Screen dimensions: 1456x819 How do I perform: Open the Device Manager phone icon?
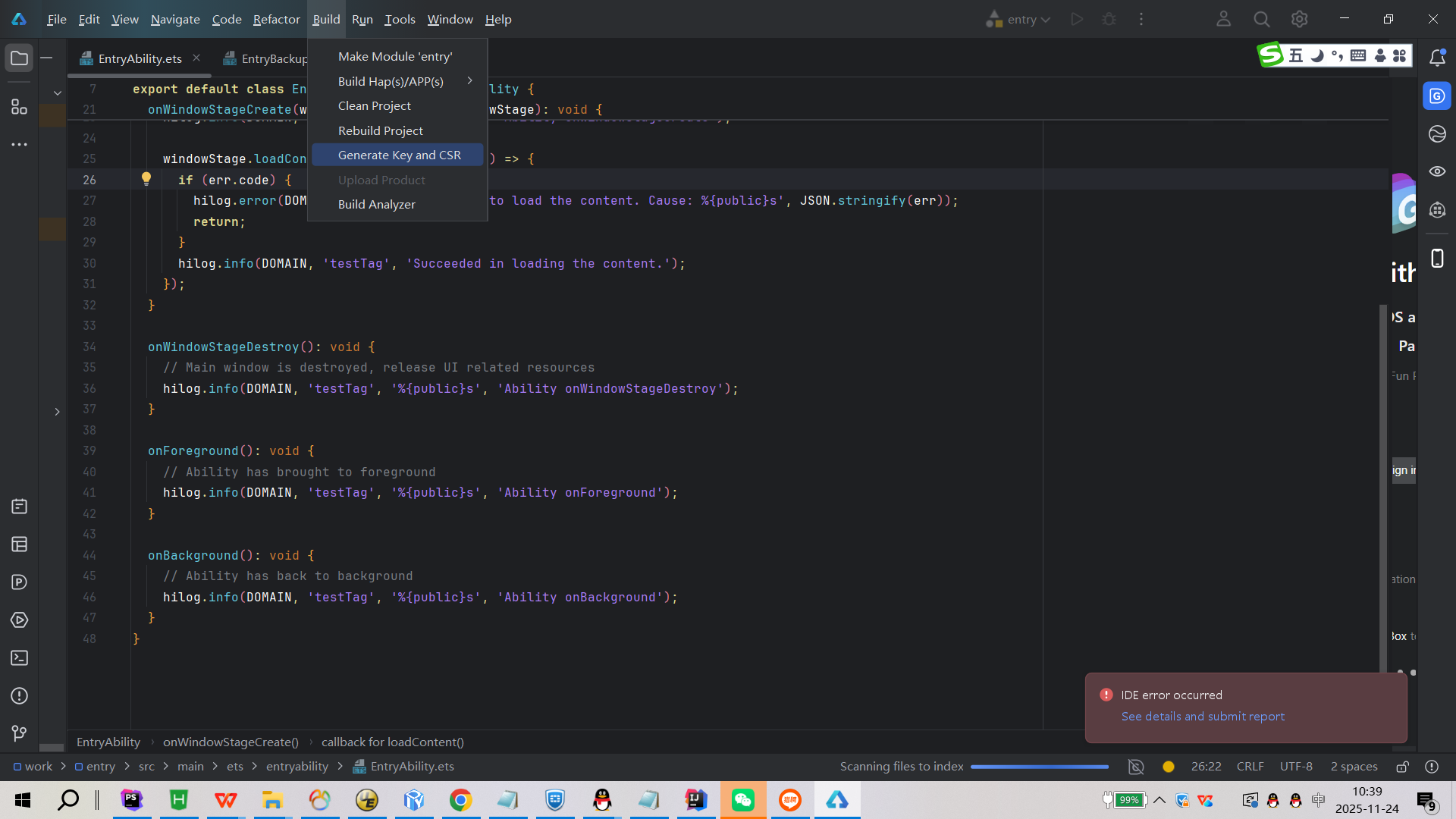tap(1437, 259)
